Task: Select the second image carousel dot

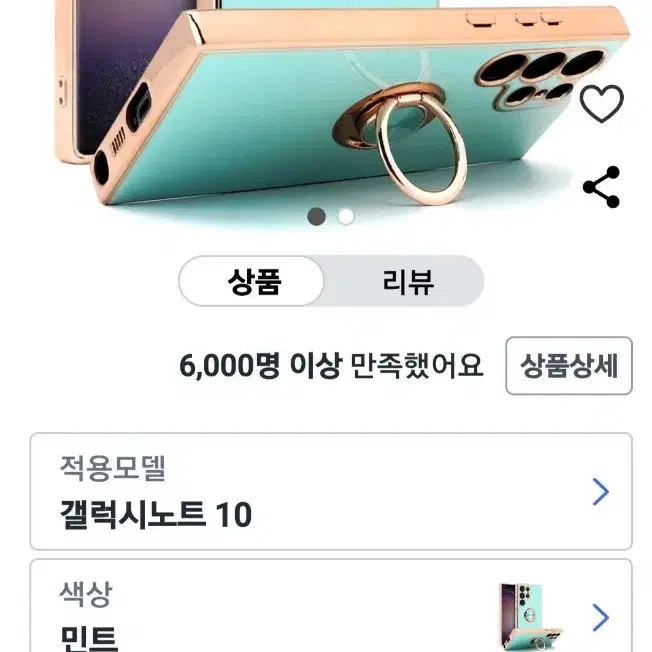Action: coord(346,216)
